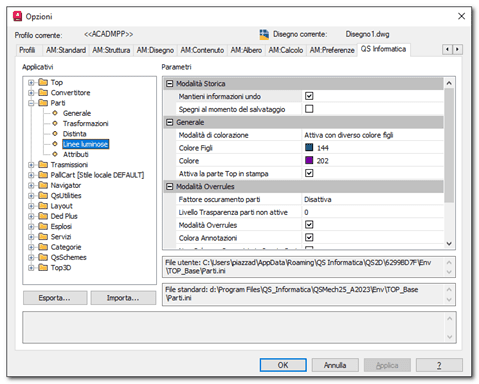
Task: Click the Esplosi folder icon
Action: click(x=43, y=227)
